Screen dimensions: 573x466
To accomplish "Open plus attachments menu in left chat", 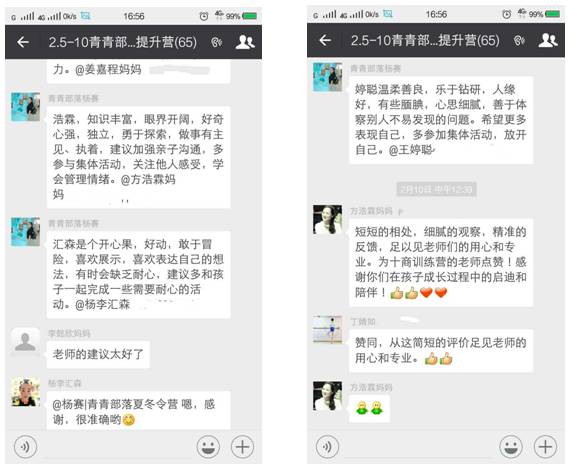I will (242, 446).
